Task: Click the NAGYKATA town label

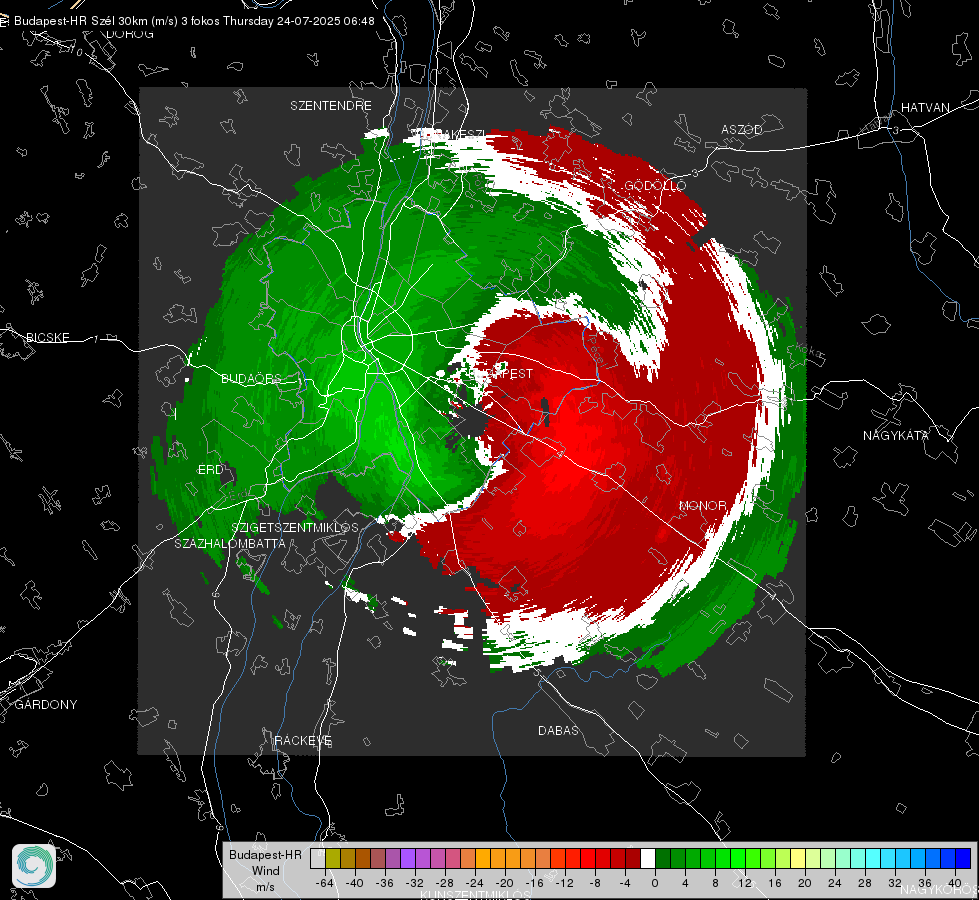Action: coord(895,436)
